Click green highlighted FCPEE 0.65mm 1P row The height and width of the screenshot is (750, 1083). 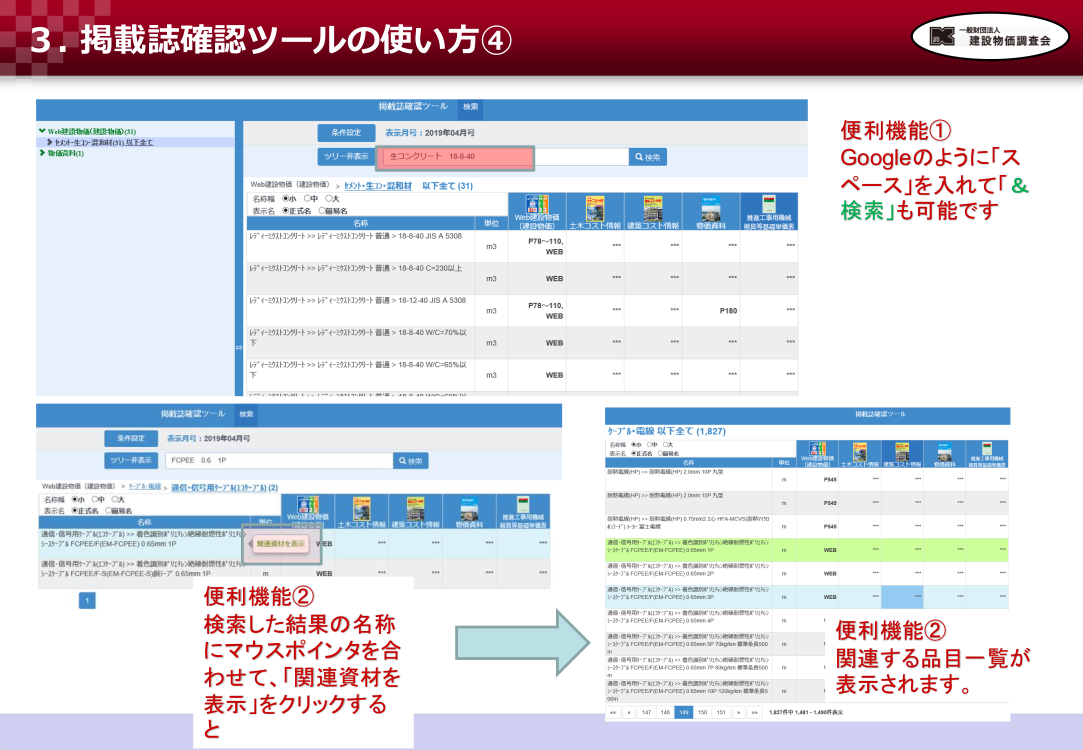click(x=807, y=550)
